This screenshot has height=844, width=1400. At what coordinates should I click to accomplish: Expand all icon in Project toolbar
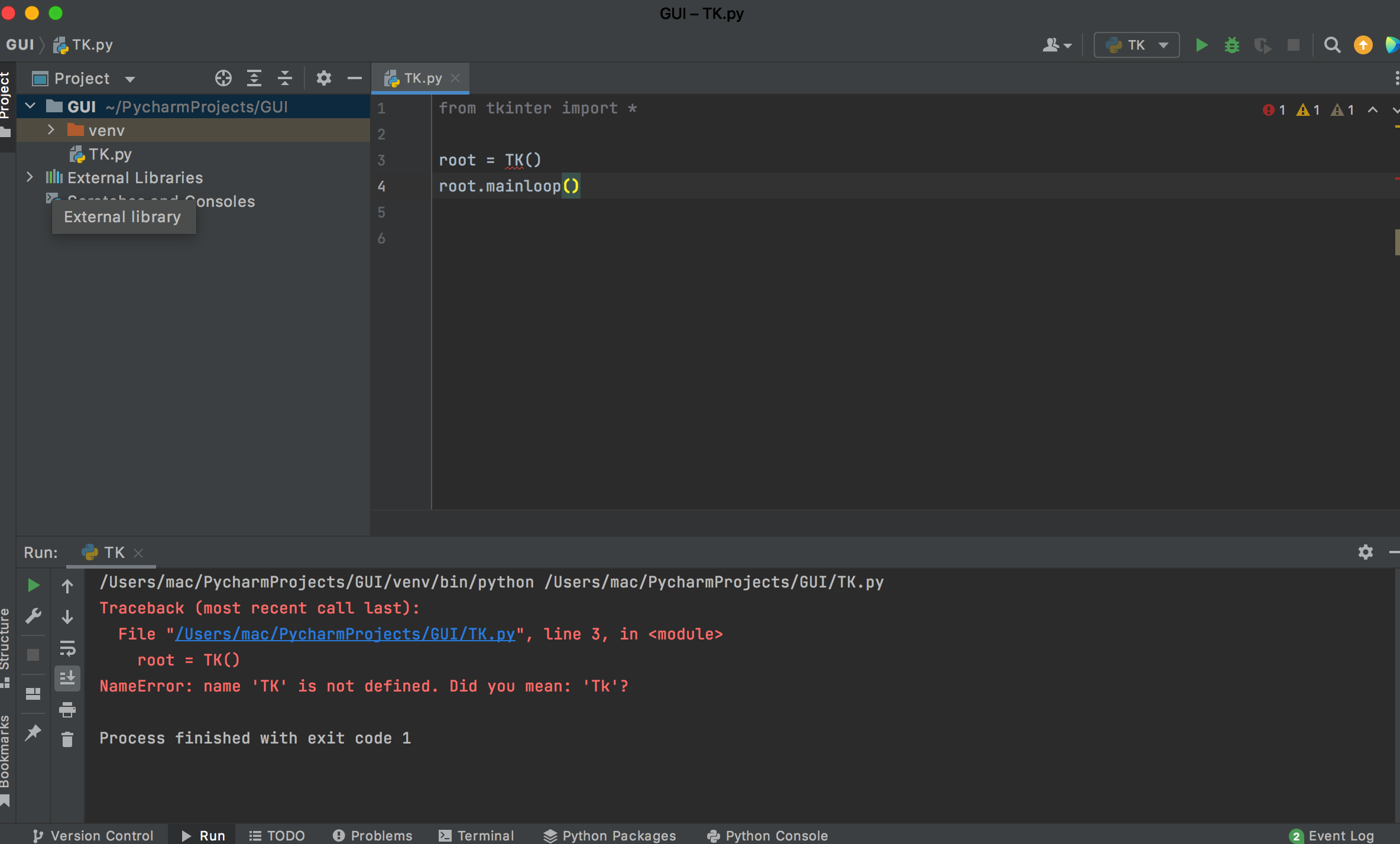(x=254, y=78)
